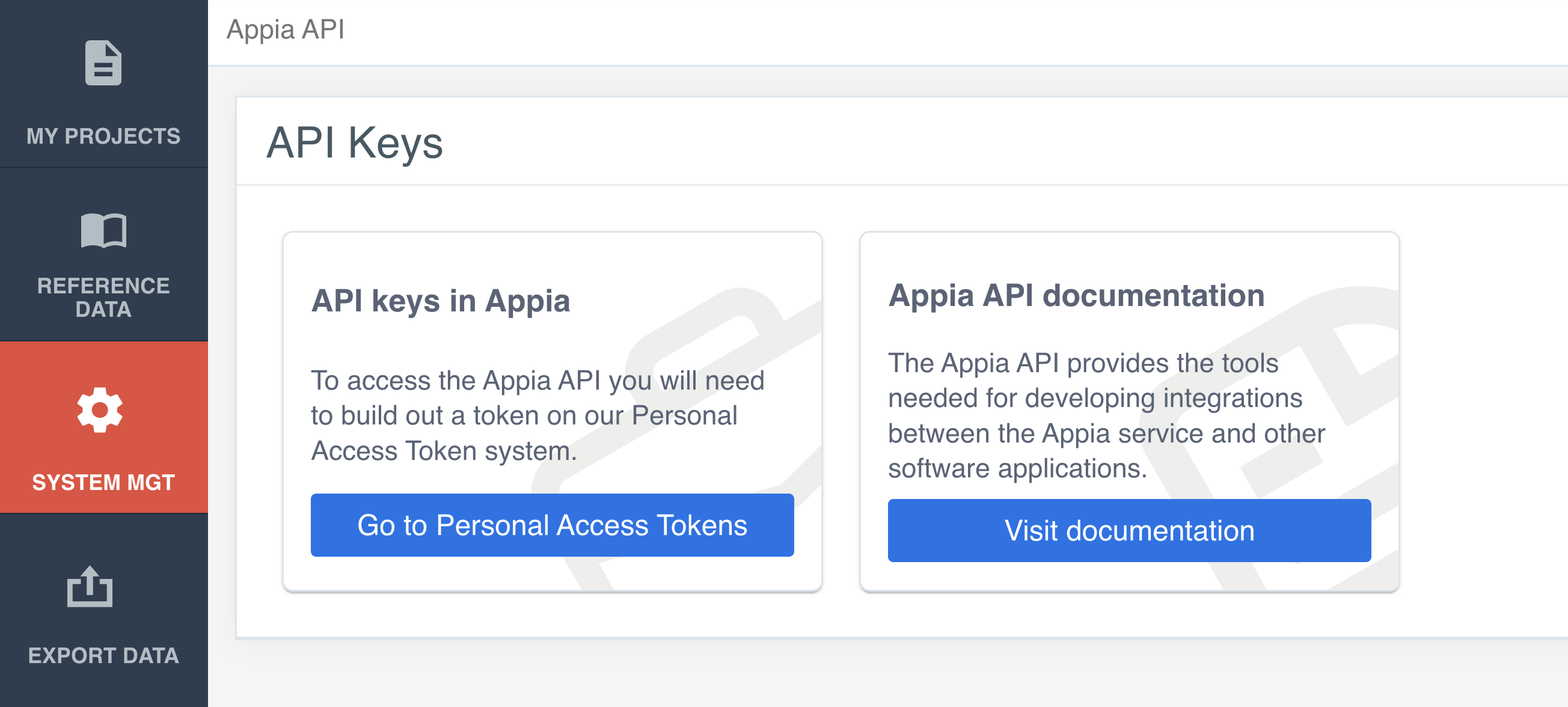Open the EXPORT DATA sidebar label

point(103,655)
